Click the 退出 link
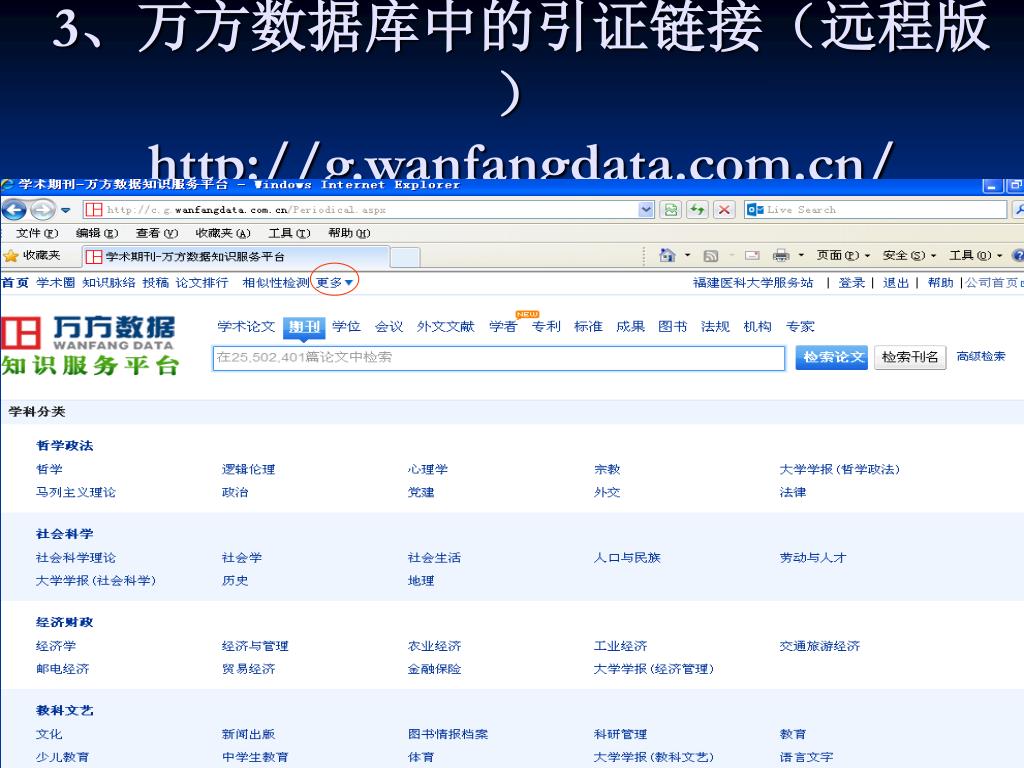This screenshot has width=1024, height=768. [x=896, y=283]
